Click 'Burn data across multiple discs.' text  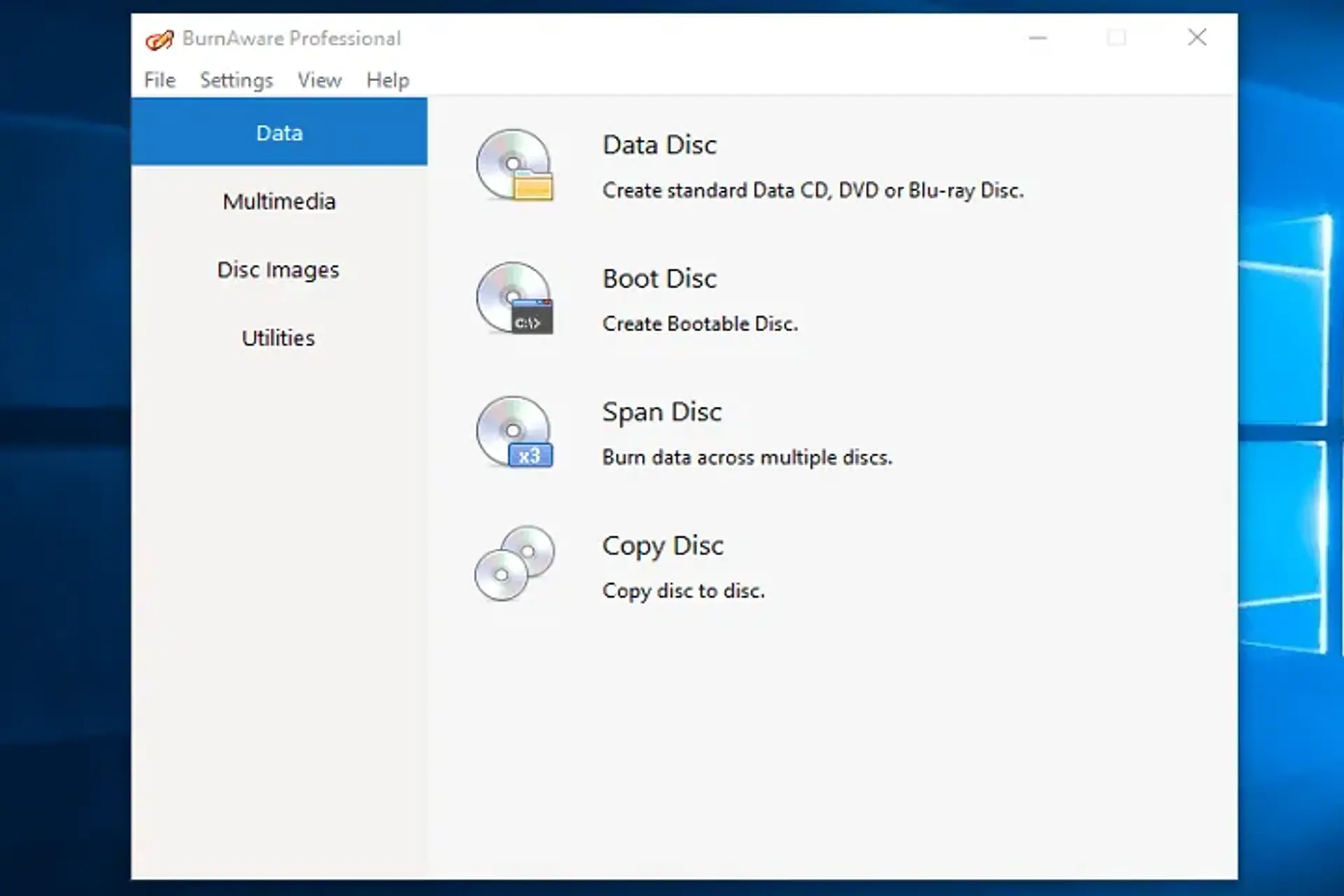(x=747, y=458)
